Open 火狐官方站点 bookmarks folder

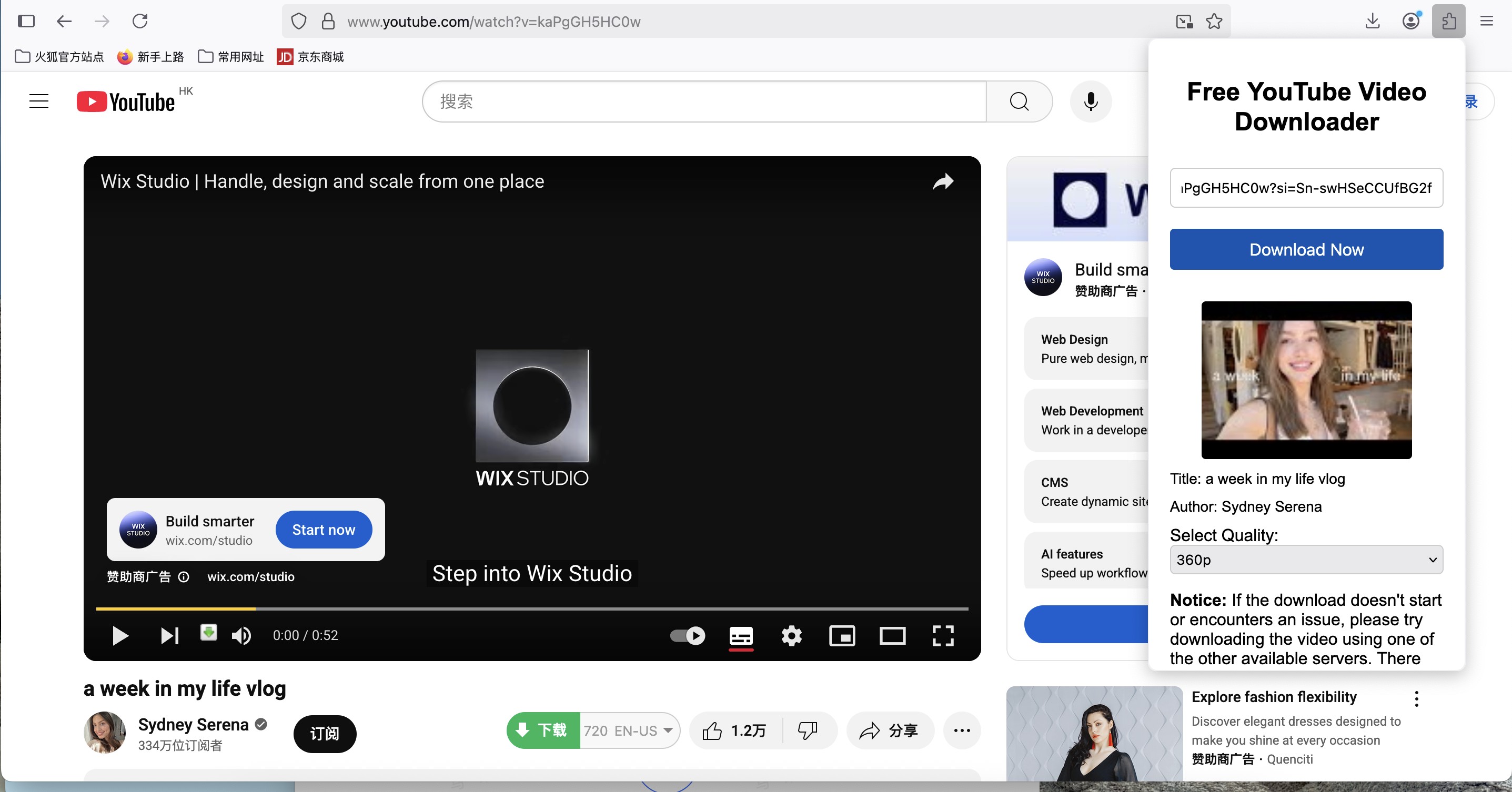[59, 57]
